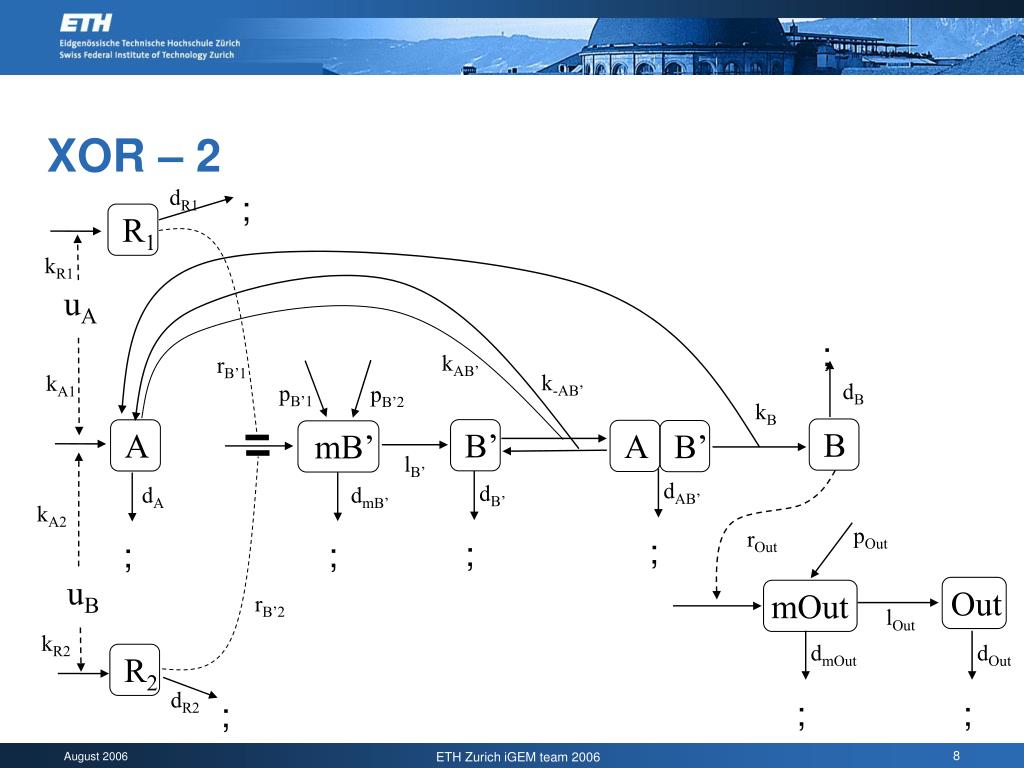The image size is (1024, 768).
Task: Click the pOut promoter label
Action: click(871, 541)
